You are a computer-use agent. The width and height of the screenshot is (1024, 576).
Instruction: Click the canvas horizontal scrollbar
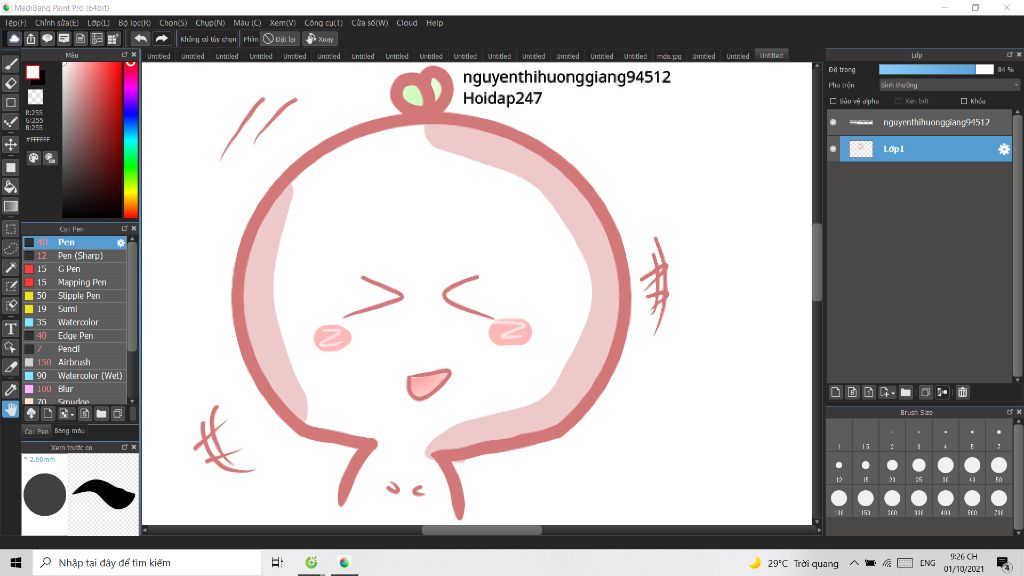(481, 530)
